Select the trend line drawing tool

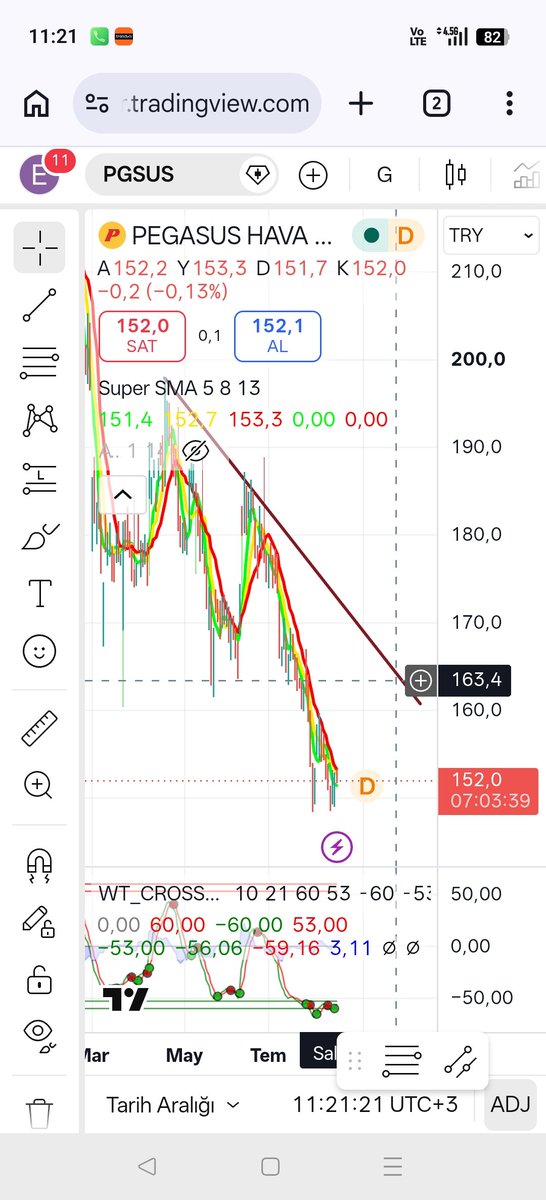39,305
